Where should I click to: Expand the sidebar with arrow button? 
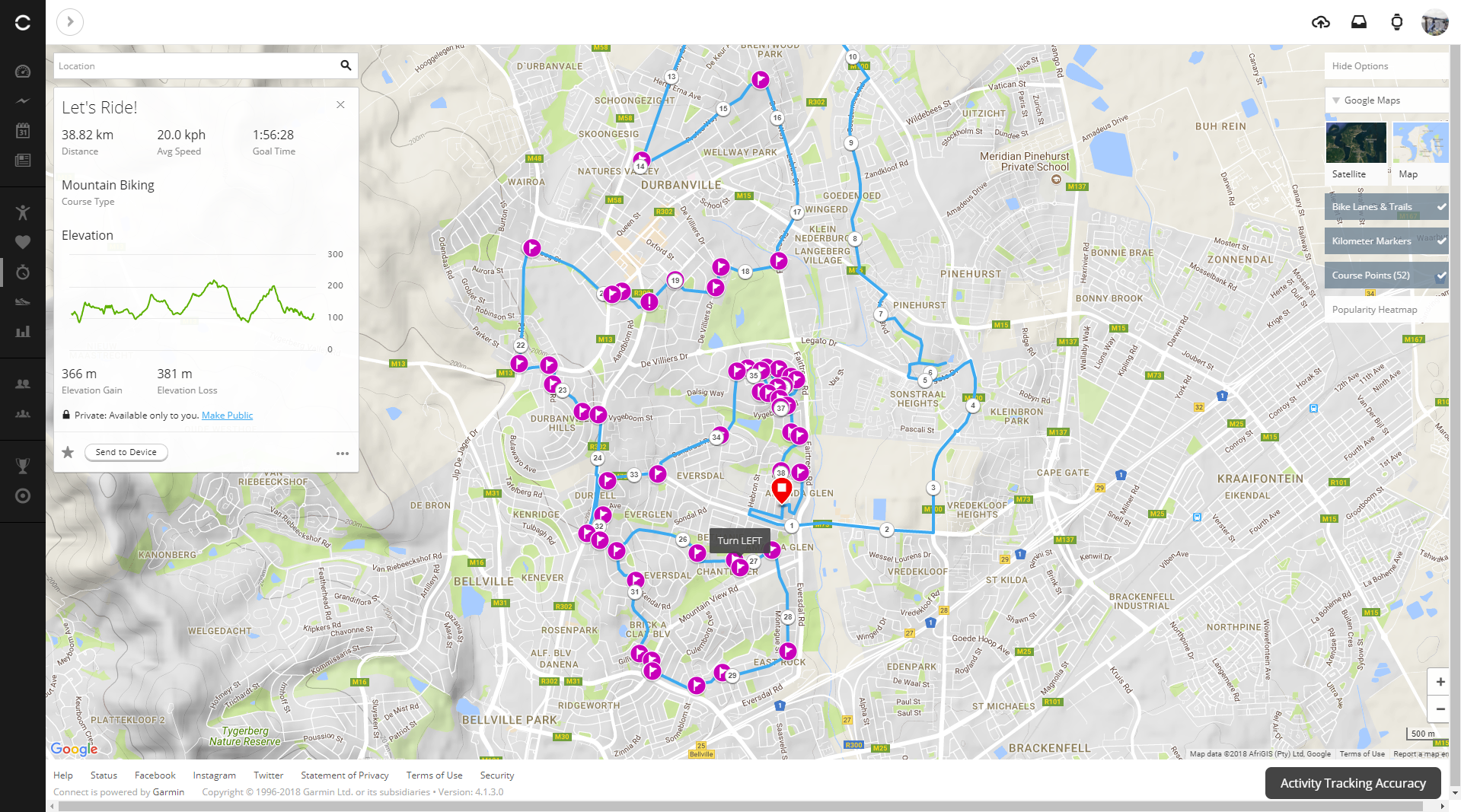(70, 21)
